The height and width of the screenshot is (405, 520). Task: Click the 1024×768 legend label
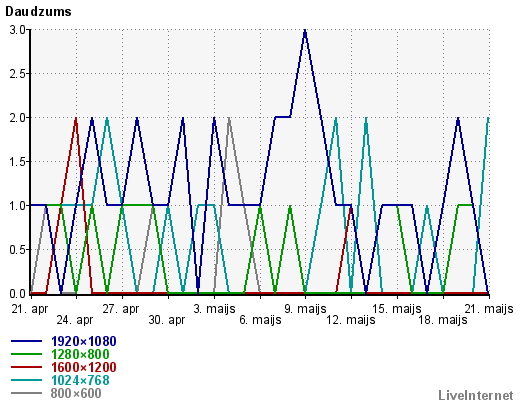[x=80, y=380]
